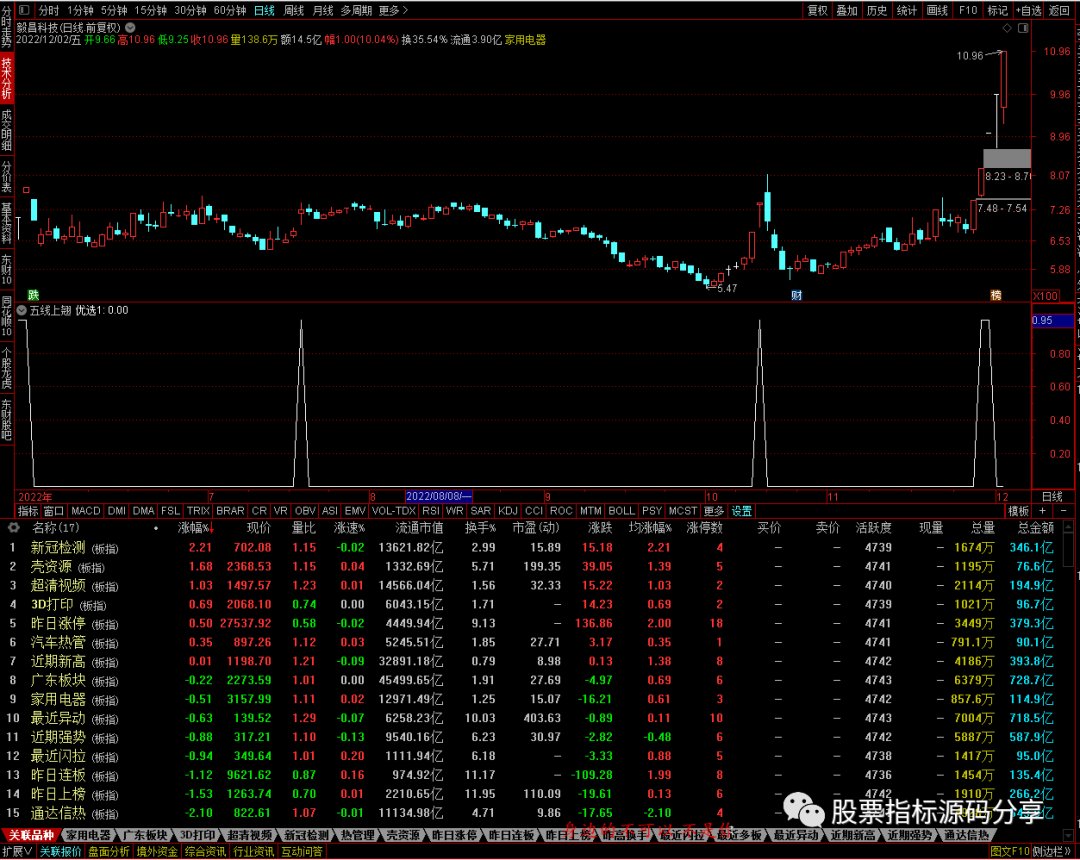The width and height of the screenshot is (1080, 860).
Task: Switch to 盘面分析 bottom tab
Action: pyautogui.click(x=109, y=852)
